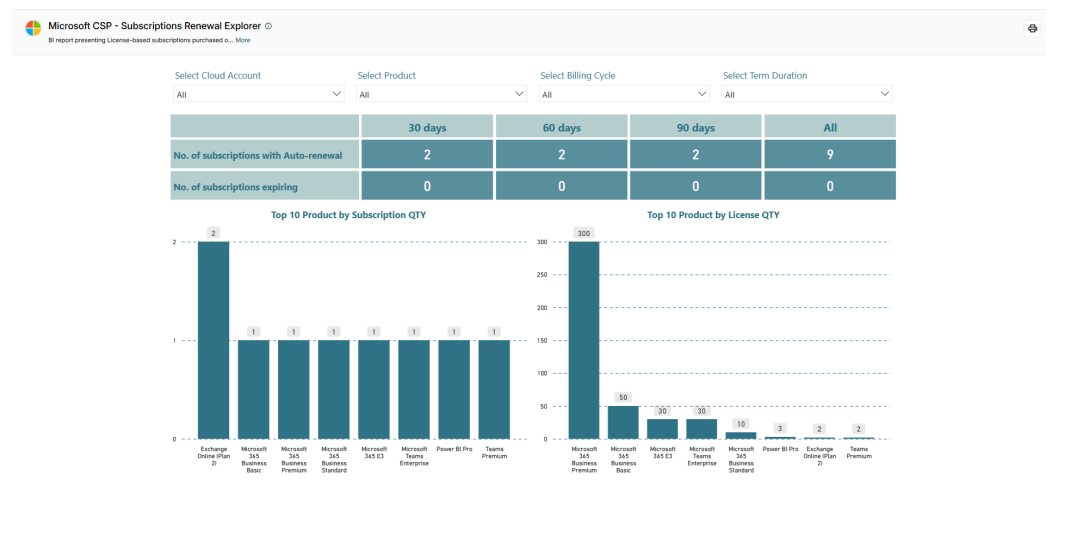
Task: Click the info icon beside the report title
Action: pos(269,26)
